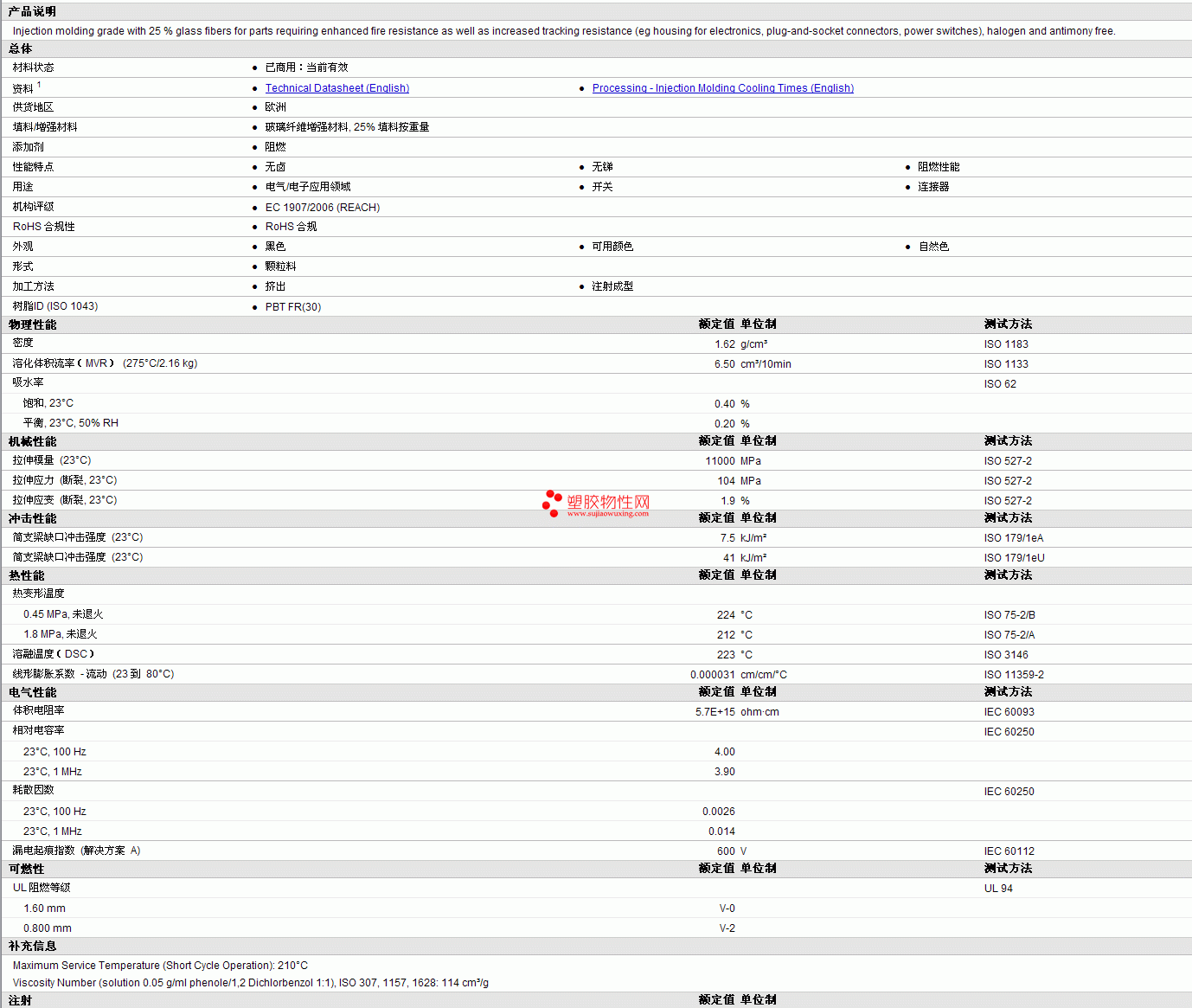The height and width of the screenshot is (1008, 1192).
Task: Click the 'ISO 11359-2' test method
Action: (1015, 675)
